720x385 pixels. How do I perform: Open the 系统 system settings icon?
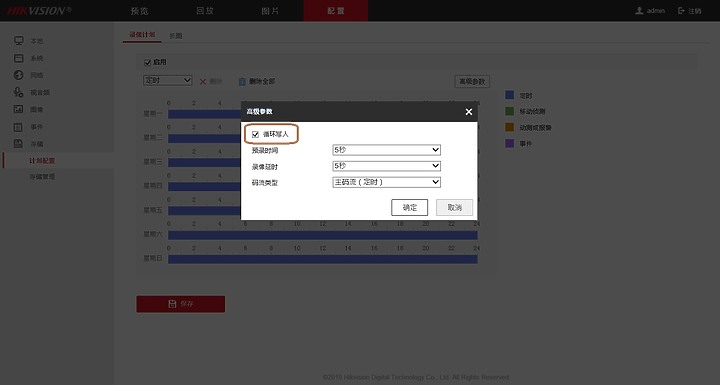(18, 58)
